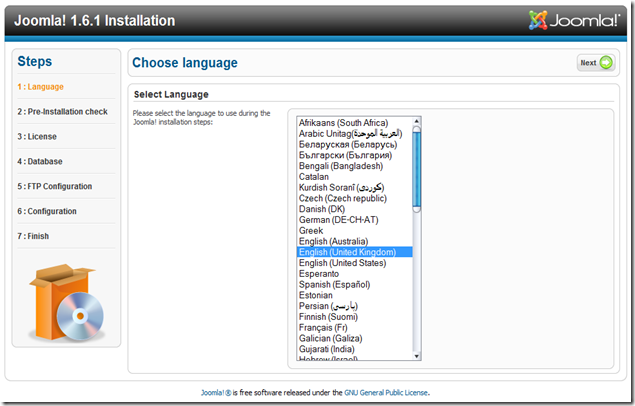Go to step 2: Pre-Installation check
The image size is (635, 406).
coord(62,112)
